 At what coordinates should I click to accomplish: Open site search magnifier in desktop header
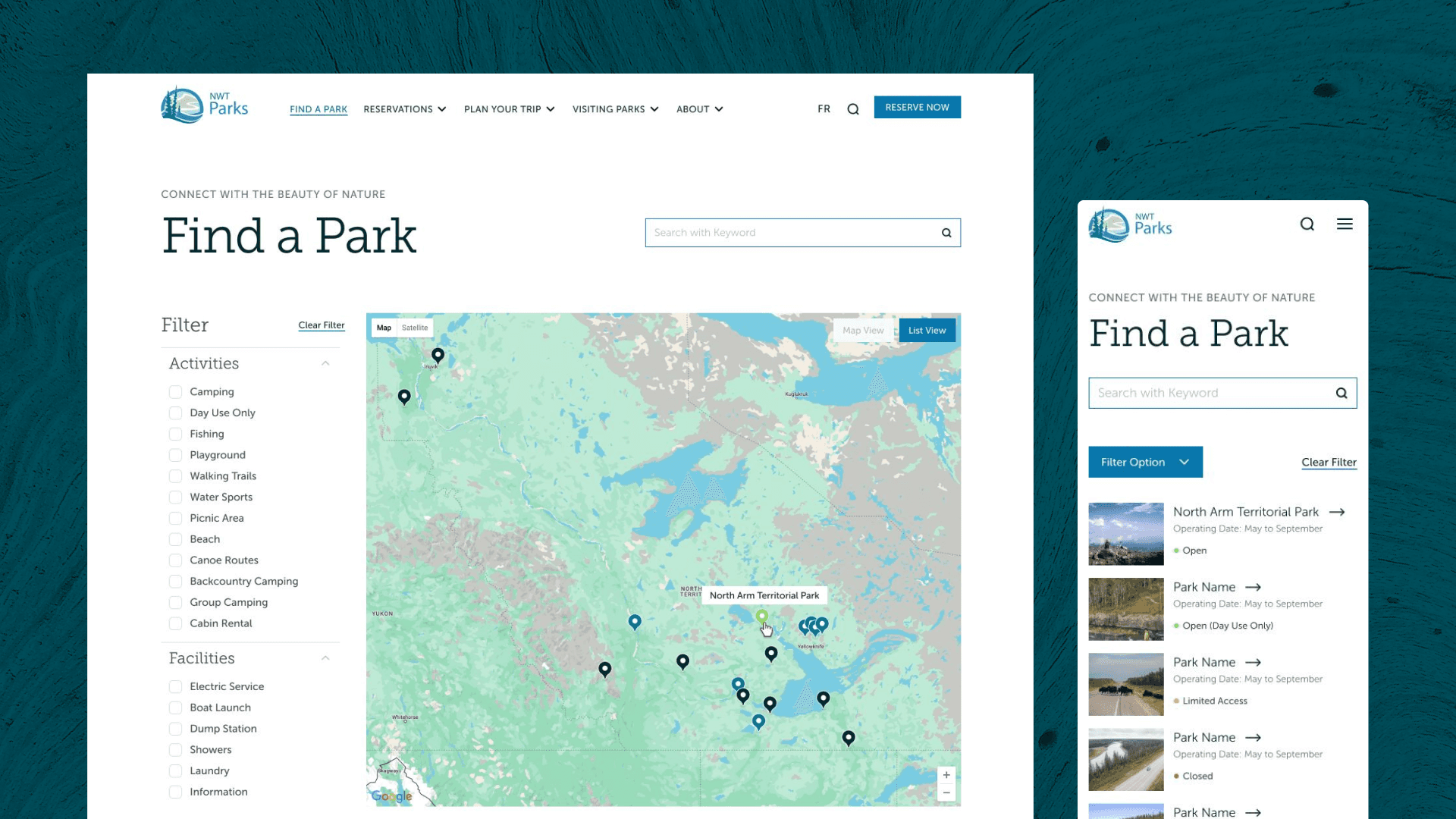click(853, 109)
